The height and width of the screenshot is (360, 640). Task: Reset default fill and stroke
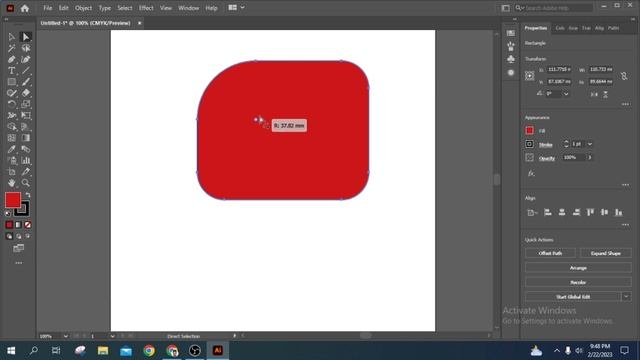tap(8, 213)
